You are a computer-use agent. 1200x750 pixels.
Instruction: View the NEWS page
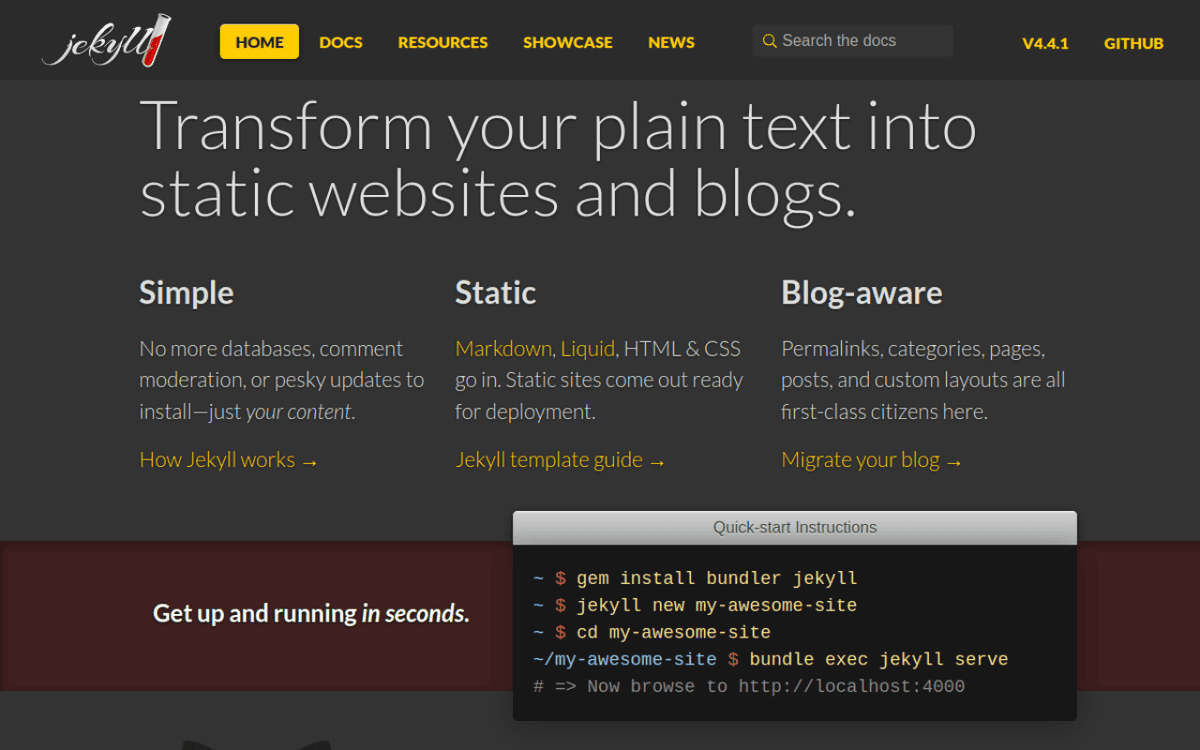pyautogui.click(x=671, y=42)
